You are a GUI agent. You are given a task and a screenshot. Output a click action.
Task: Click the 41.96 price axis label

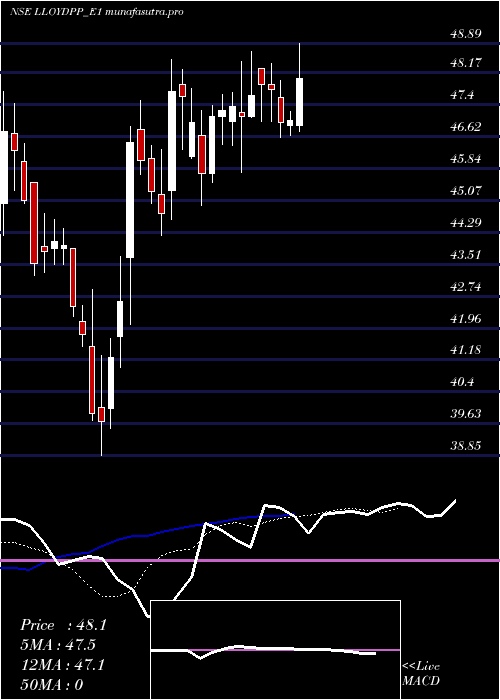tap(466, 318)
